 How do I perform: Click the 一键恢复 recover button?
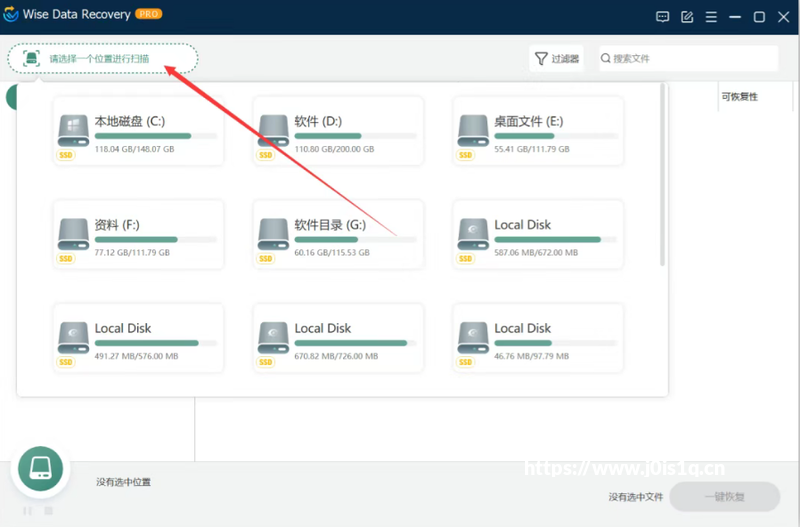tap(724, 496)
